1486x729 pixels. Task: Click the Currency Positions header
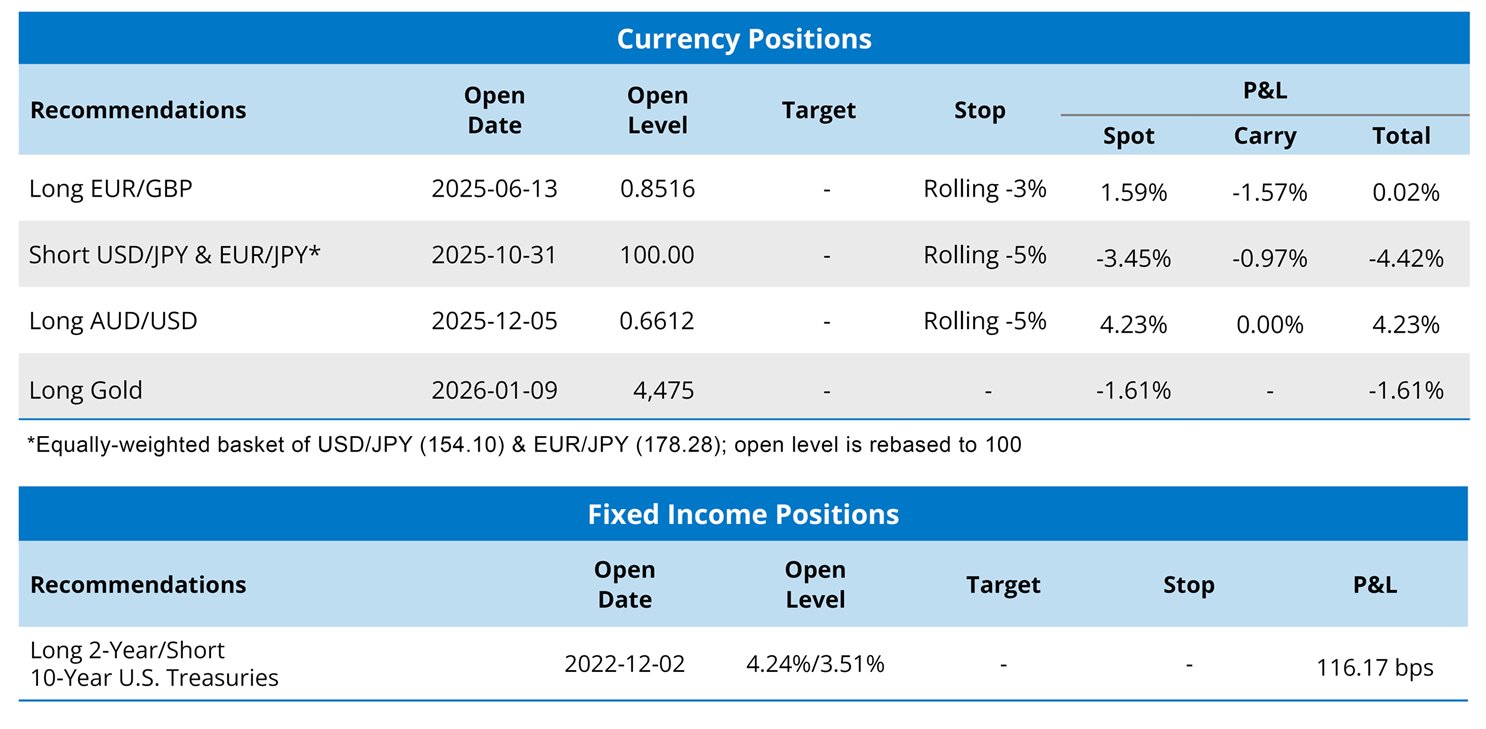pos(743,39)
